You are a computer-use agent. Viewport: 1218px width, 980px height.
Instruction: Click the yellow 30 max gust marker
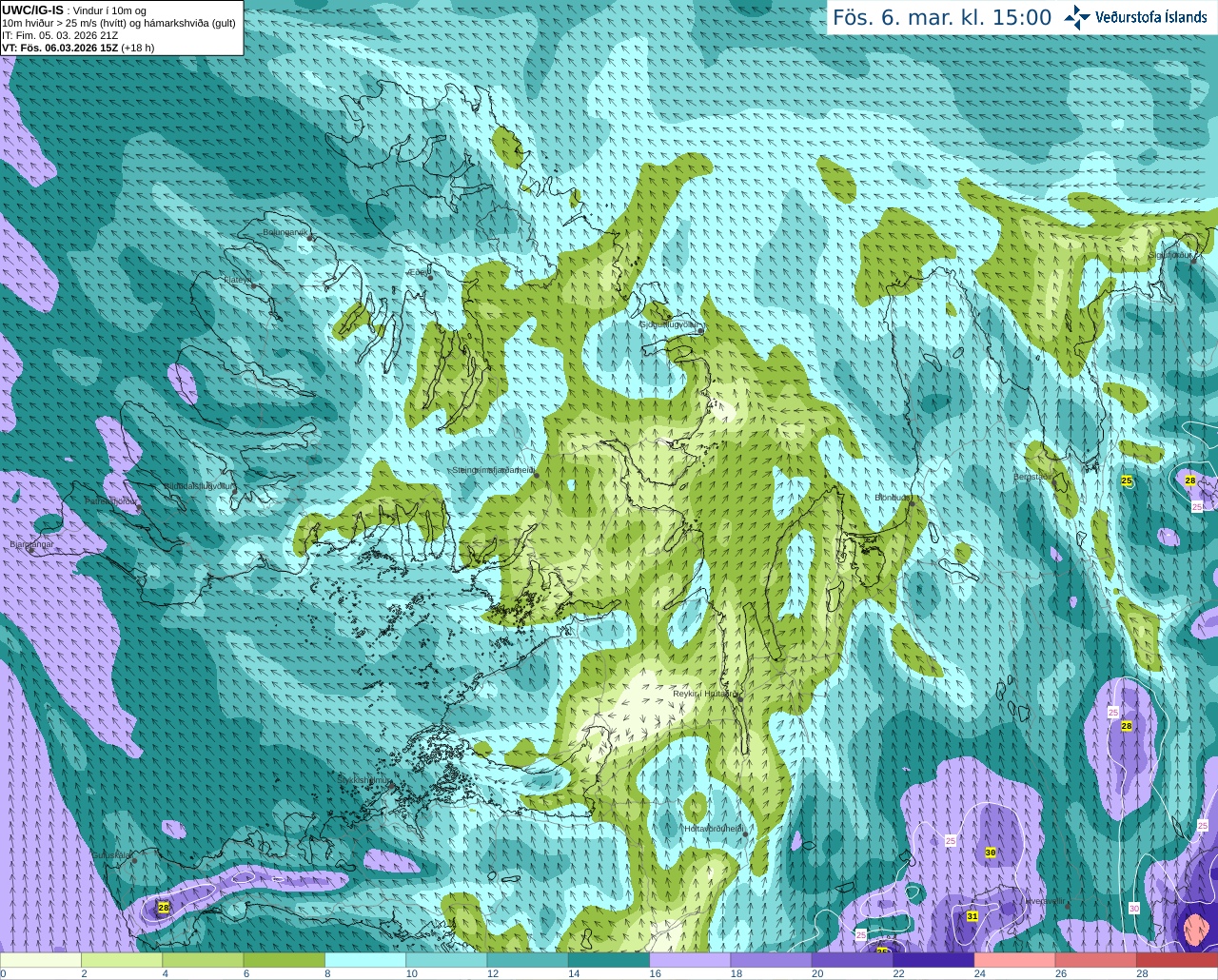(x=991, y=853)
